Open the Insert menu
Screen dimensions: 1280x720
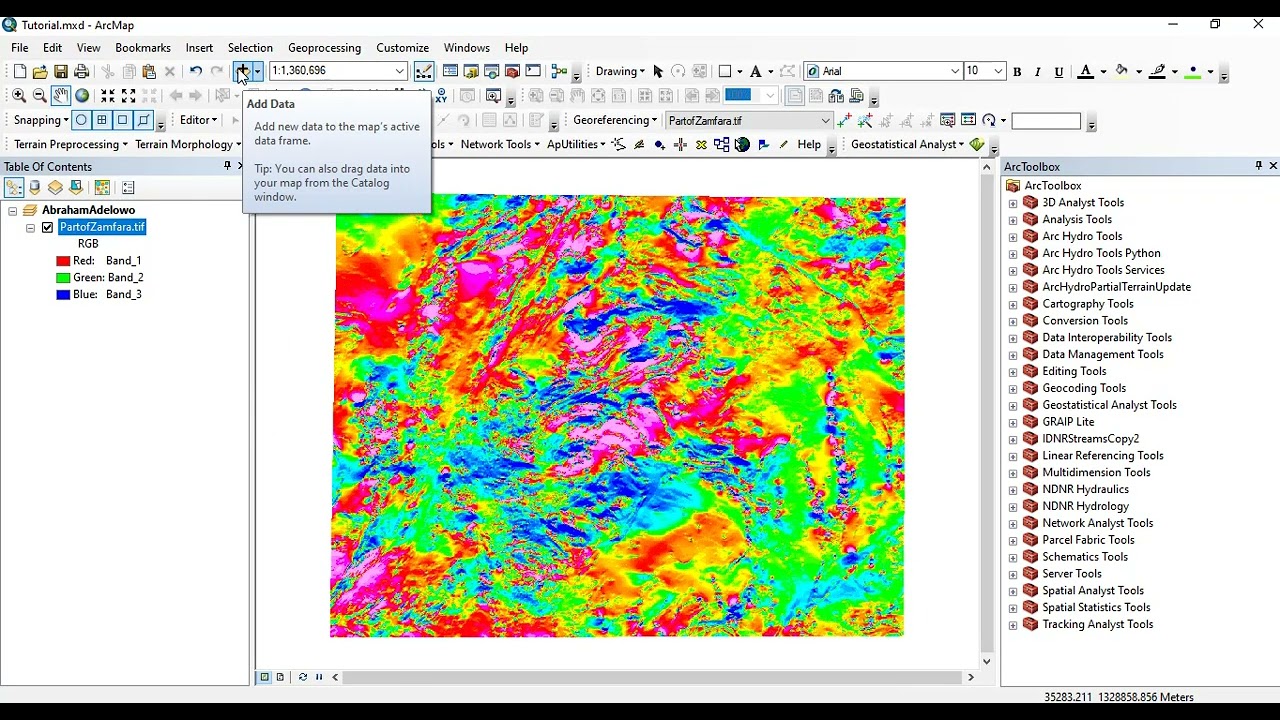click(199, 48)
